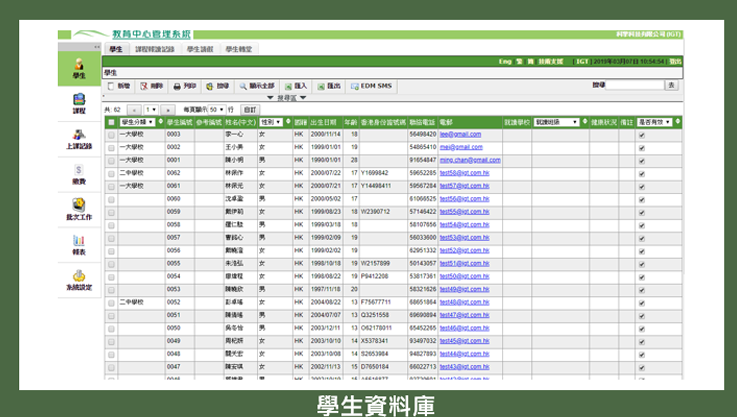Open the 技術支援 support link
The height and width of the screenshot is (417, 737).
coord(550,62)
